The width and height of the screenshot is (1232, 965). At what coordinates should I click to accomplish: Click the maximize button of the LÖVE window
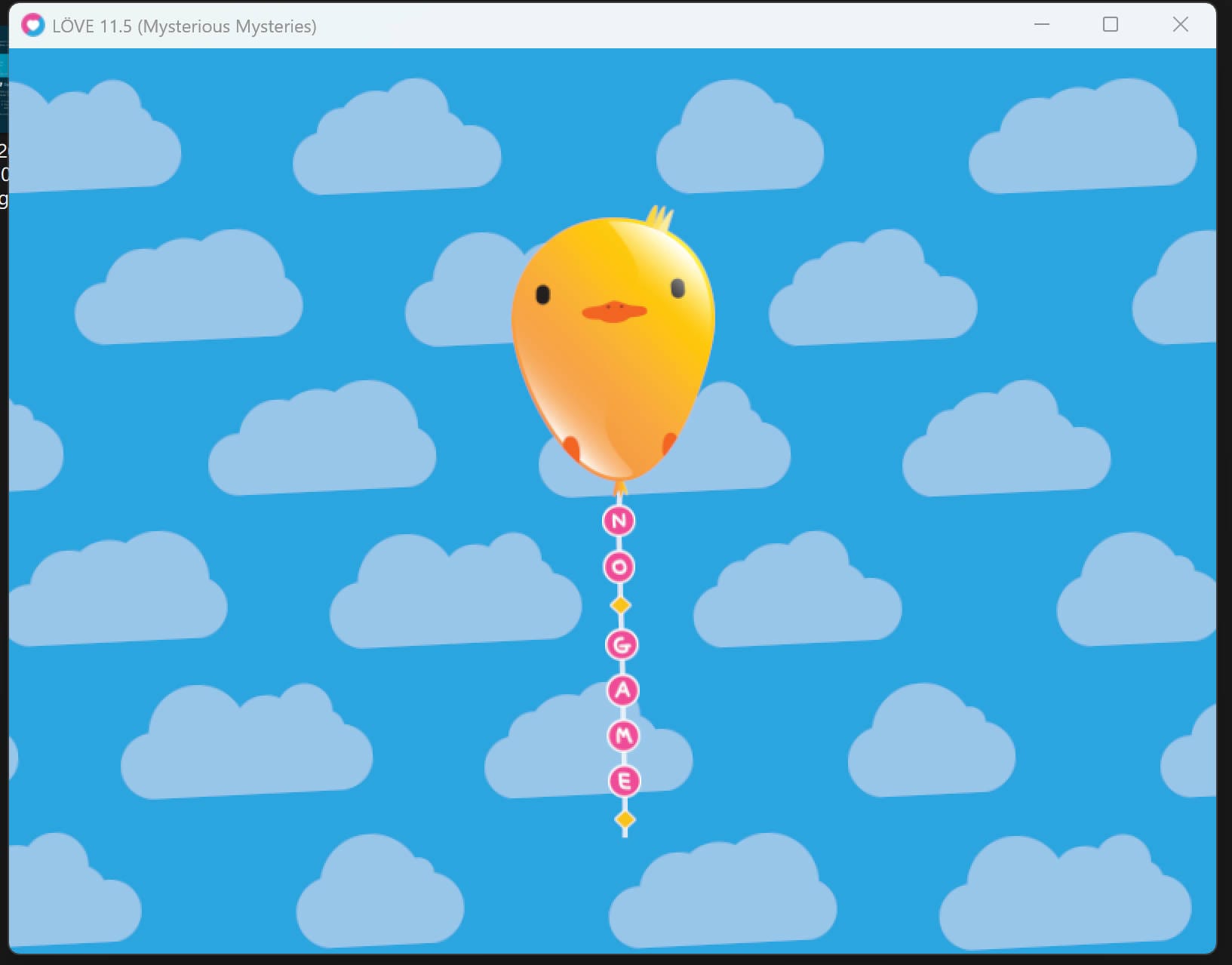point(1110,25)
